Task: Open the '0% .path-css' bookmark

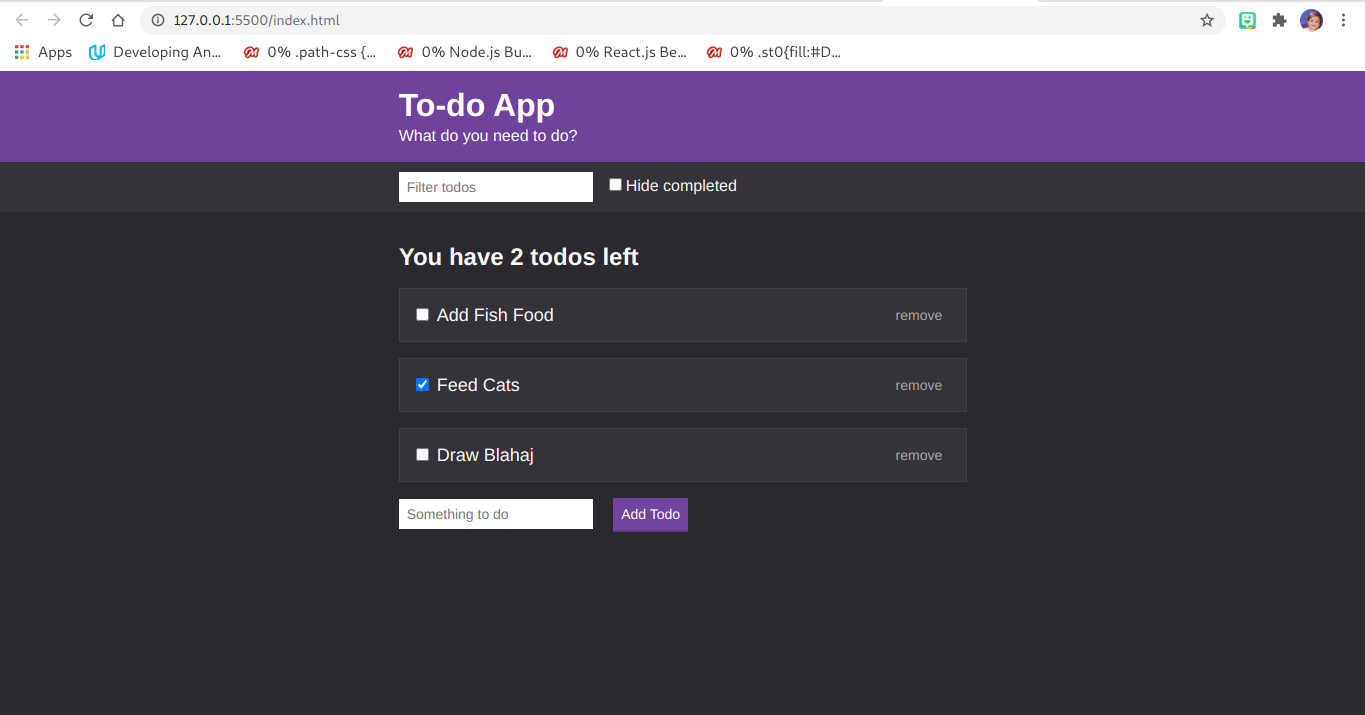Action: click(311, 51)
